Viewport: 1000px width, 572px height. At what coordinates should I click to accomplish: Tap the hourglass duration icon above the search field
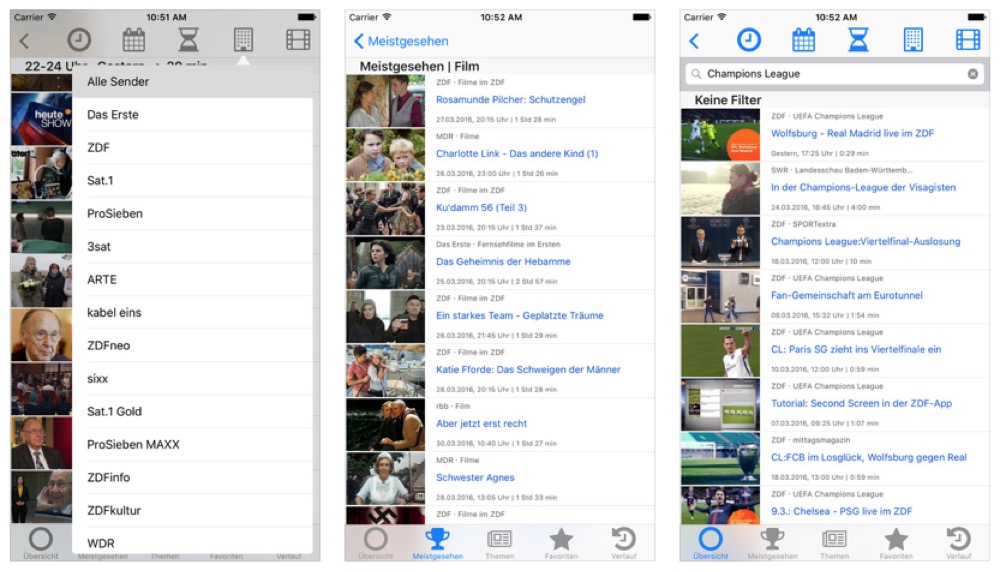pos(858,40)
